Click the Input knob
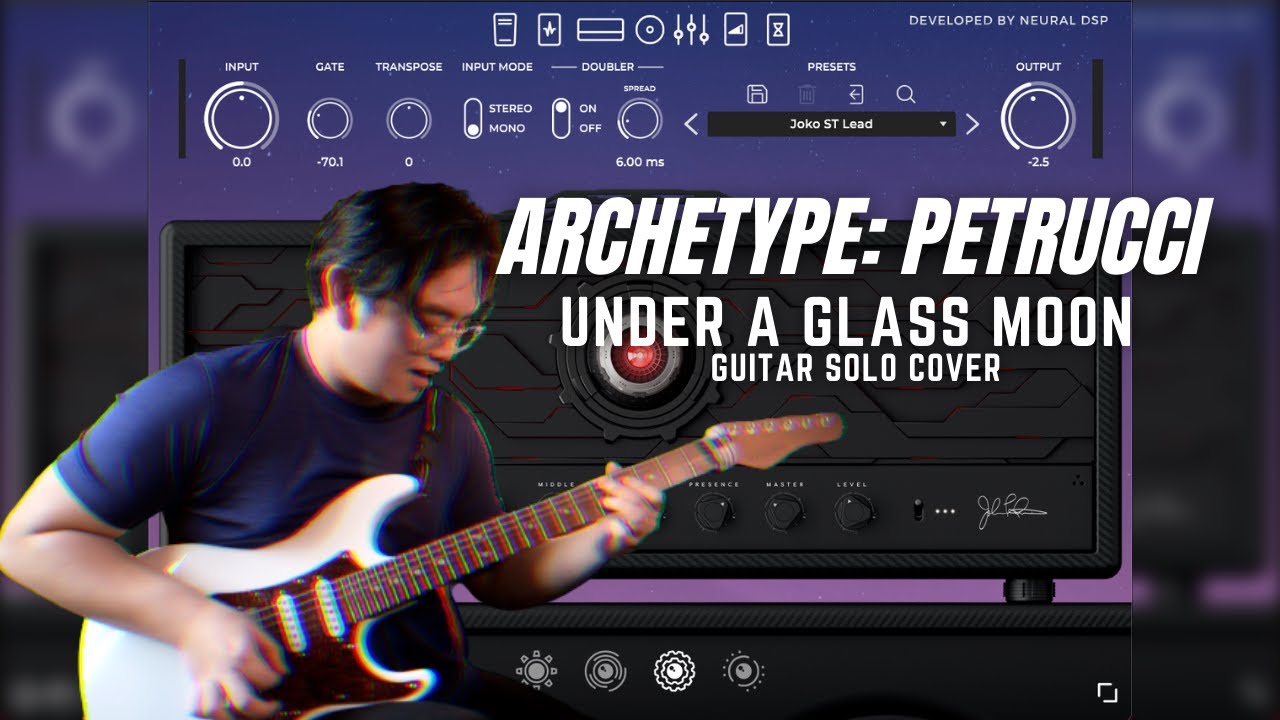This screenshot has height=720, width=1280. [241, 117]
